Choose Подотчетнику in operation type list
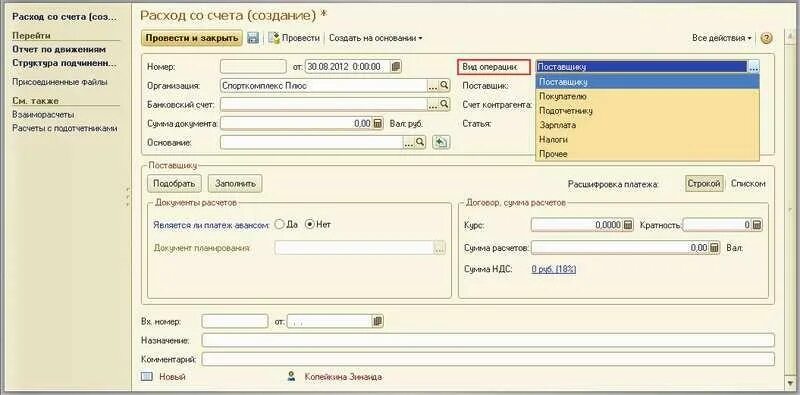Viewport: 800px width, 395px height. tap(647, 110)
